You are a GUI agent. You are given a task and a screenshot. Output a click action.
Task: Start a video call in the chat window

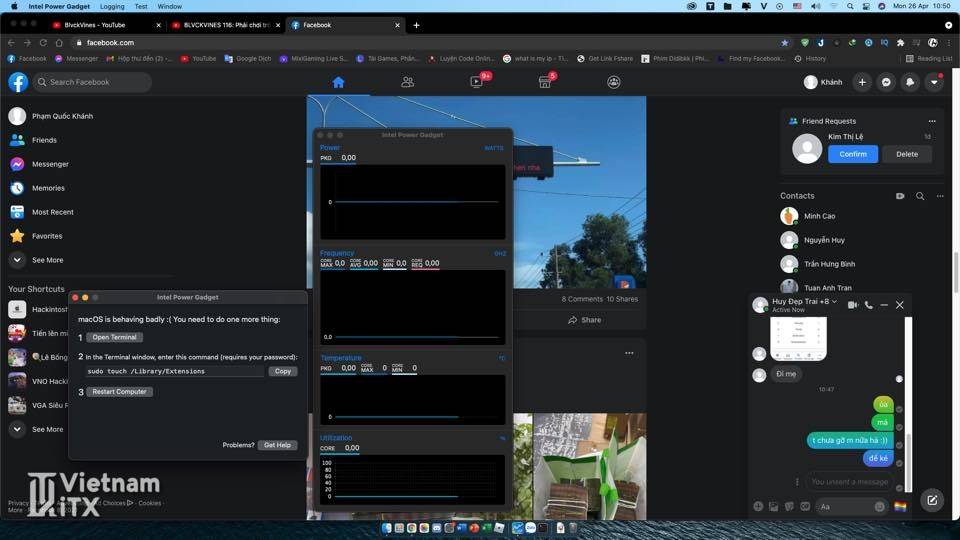coord(853,305)
